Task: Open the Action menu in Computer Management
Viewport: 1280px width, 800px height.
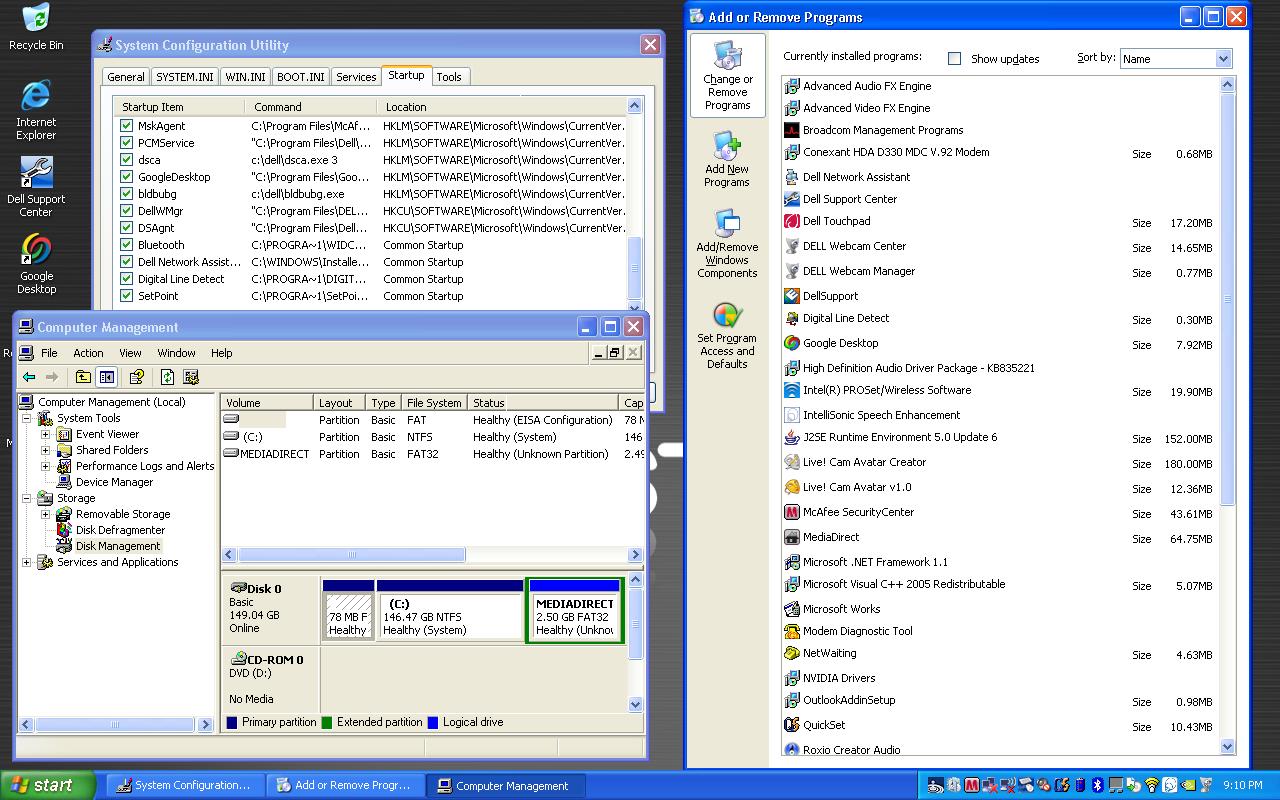Action: (88, 353)
